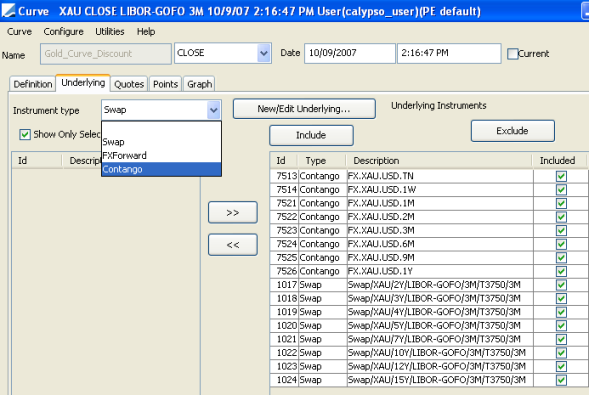Click the Instrument type dropdown arrow
Viewport: 589px width, 395px height.
coord(214,110)
